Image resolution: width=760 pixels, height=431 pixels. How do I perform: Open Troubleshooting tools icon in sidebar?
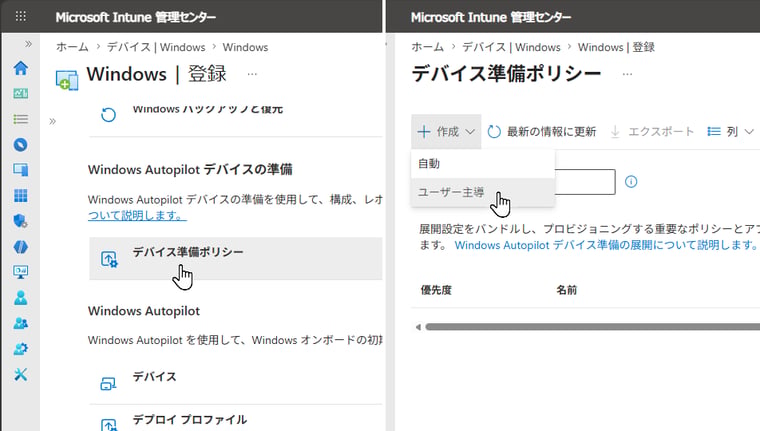tap(20, 374)
